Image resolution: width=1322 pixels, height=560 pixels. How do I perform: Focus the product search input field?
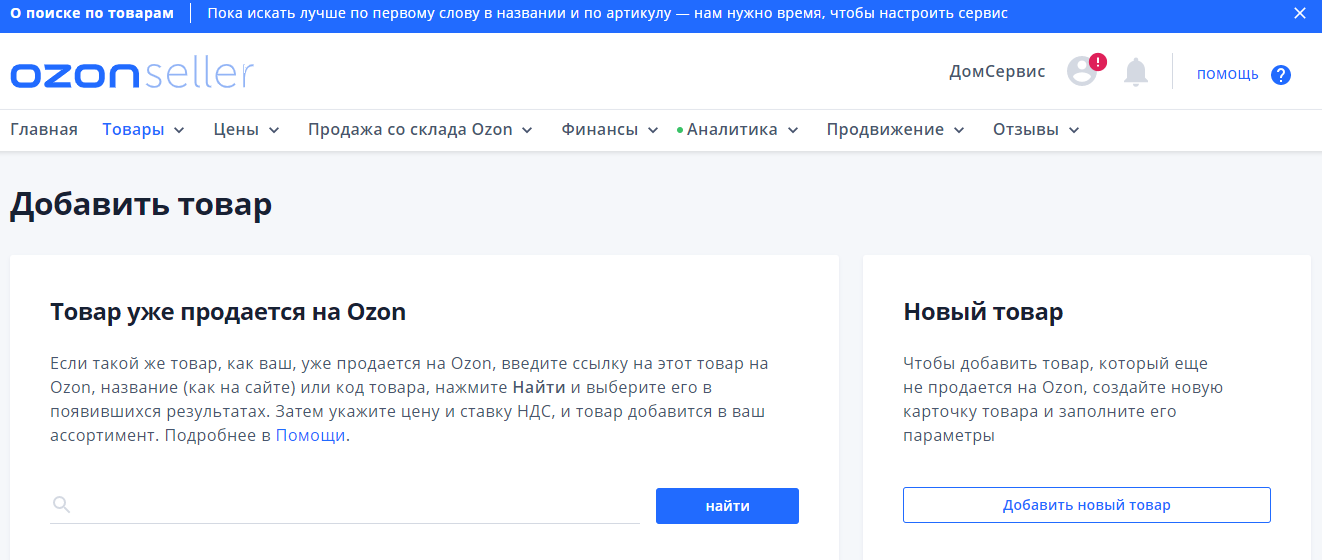point(345,505)
